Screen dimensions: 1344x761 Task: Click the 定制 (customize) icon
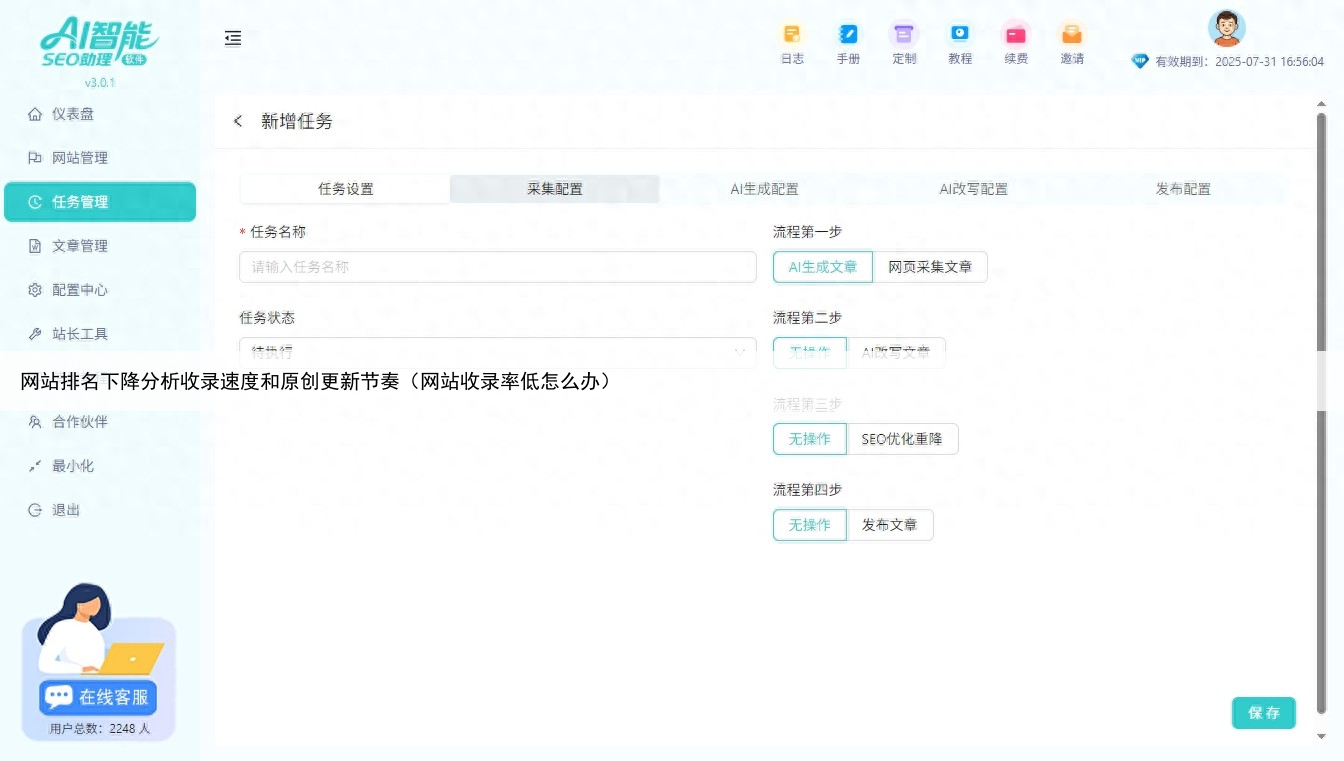tap(904, 40)
